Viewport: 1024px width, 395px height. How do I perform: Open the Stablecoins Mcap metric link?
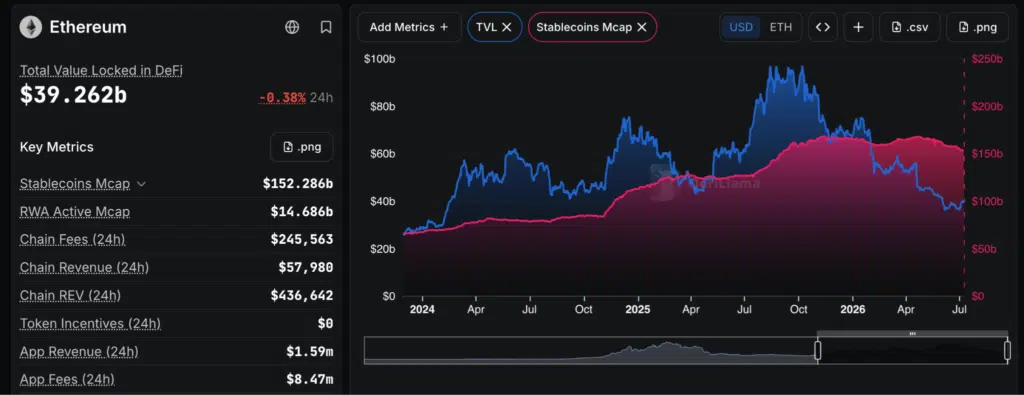coord(74,183)
